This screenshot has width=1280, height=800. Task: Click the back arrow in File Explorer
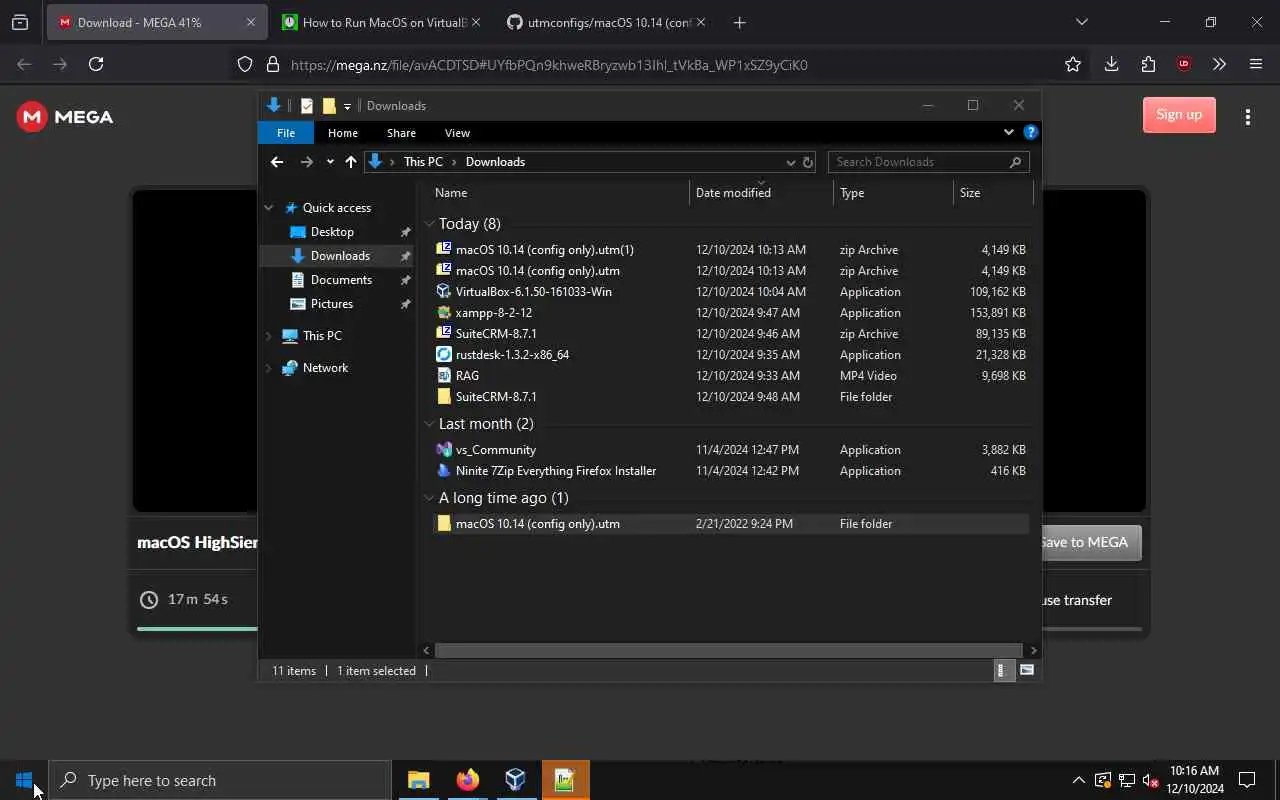[x=277, y=162]
